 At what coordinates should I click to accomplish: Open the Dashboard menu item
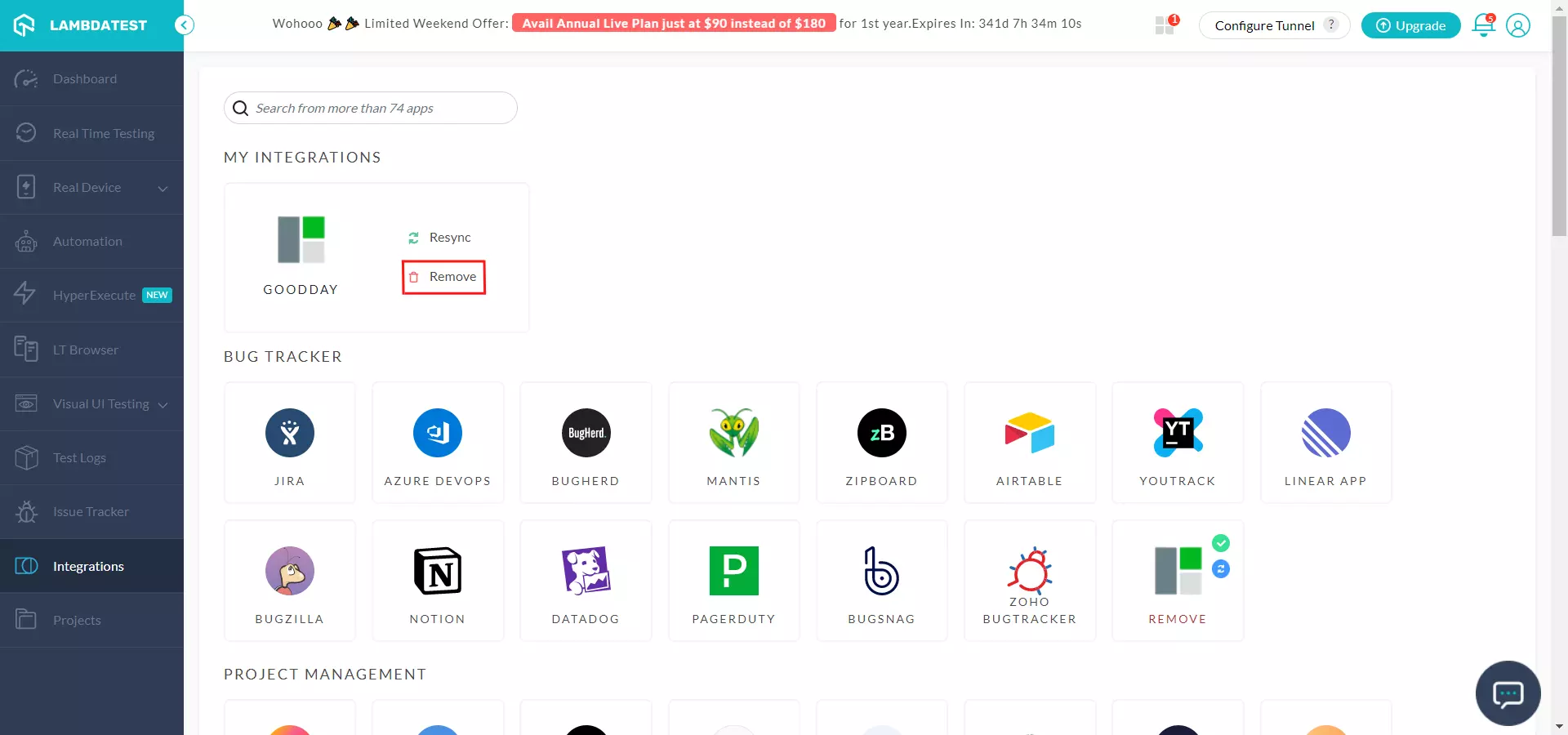coord(85,79)
